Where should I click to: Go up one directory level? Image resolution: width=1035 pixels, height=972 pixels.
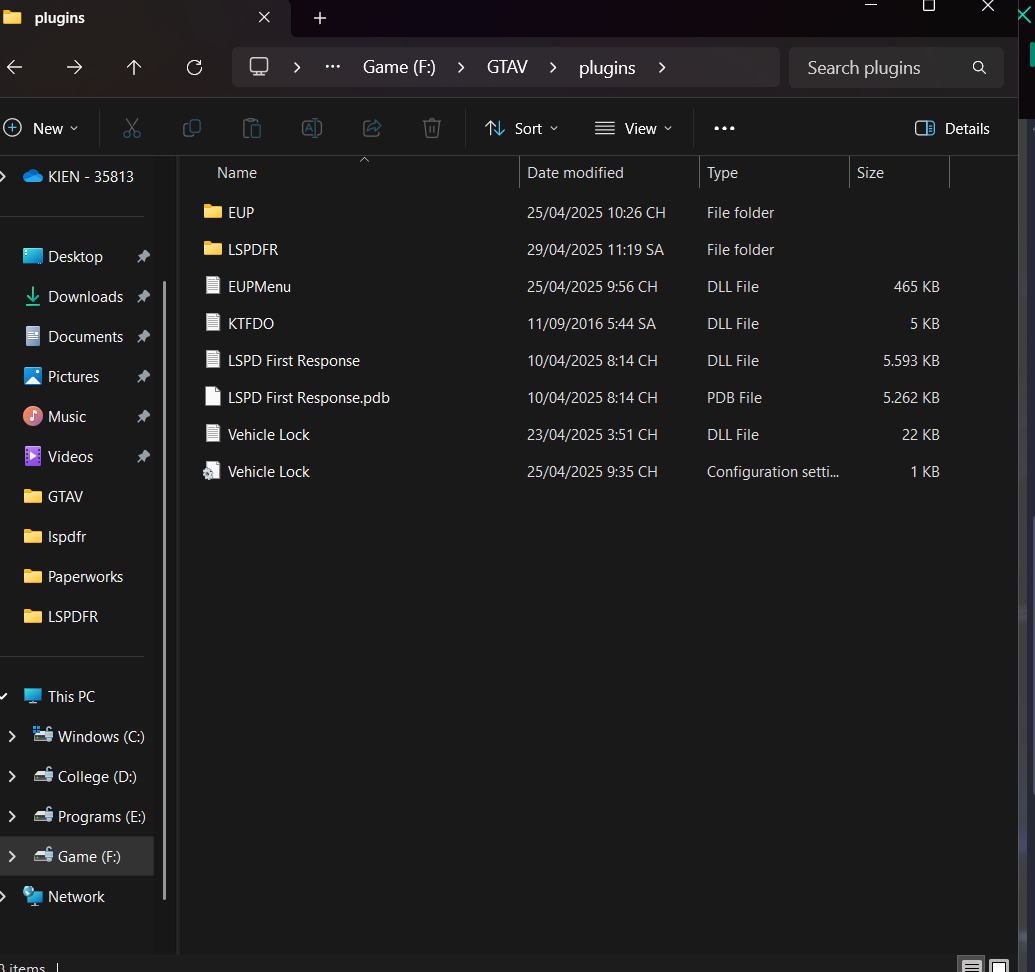tap(134, 67)
